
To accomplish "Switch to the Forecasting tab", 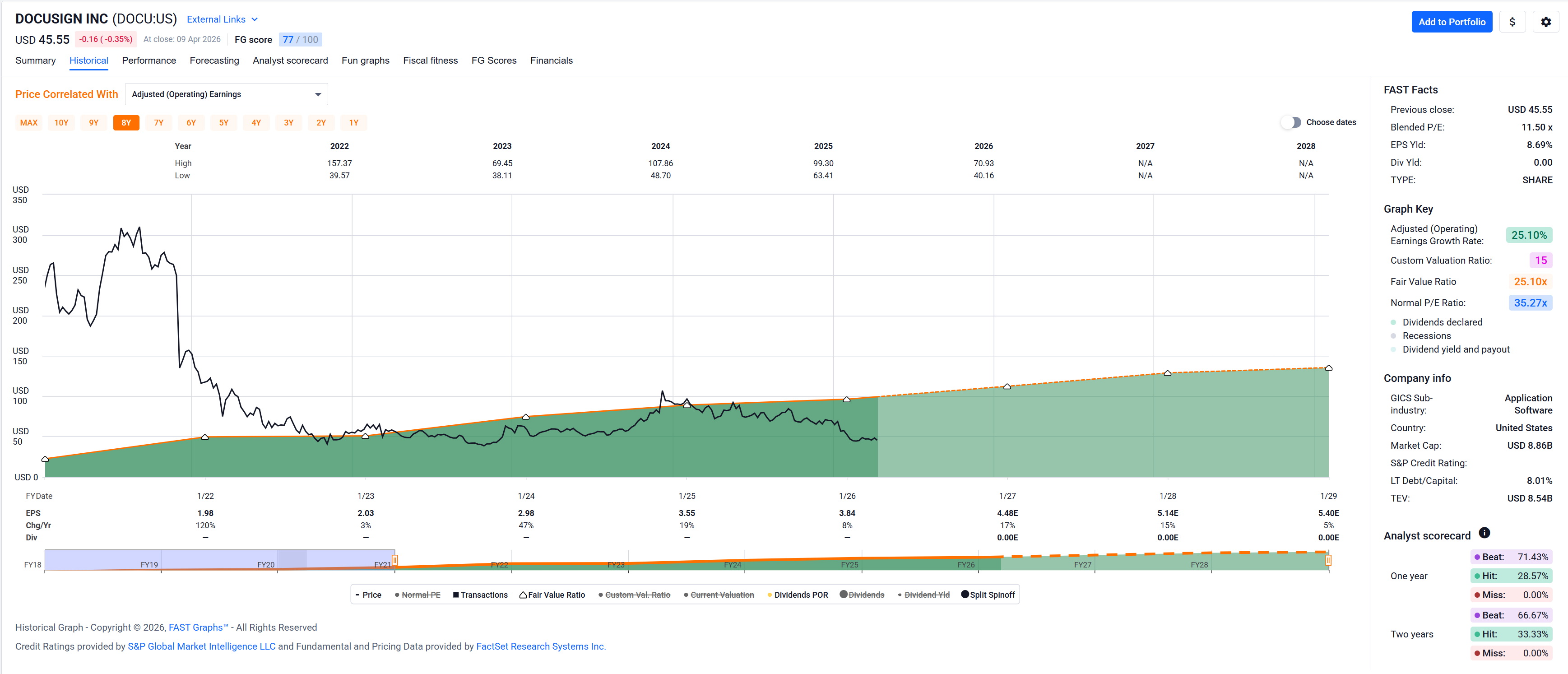I will (214, 60).
